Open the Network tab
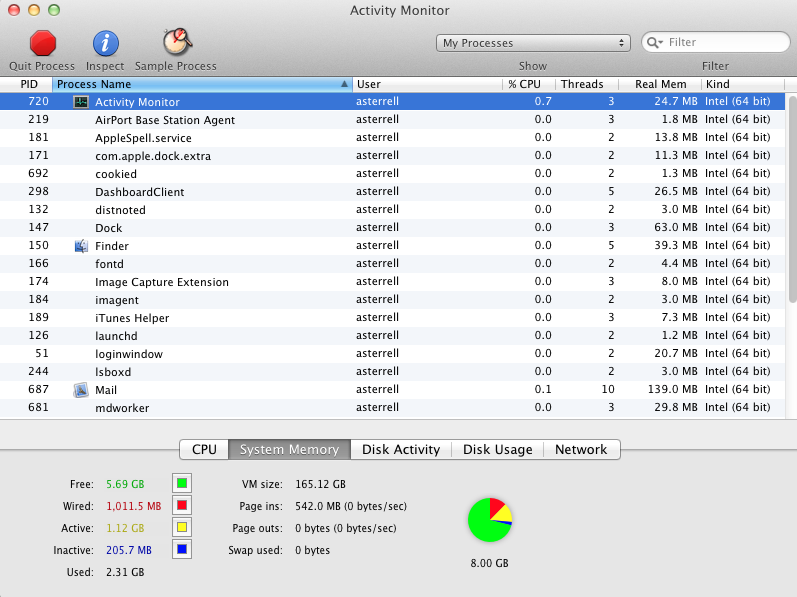797x597 pixels. [581, 450]
